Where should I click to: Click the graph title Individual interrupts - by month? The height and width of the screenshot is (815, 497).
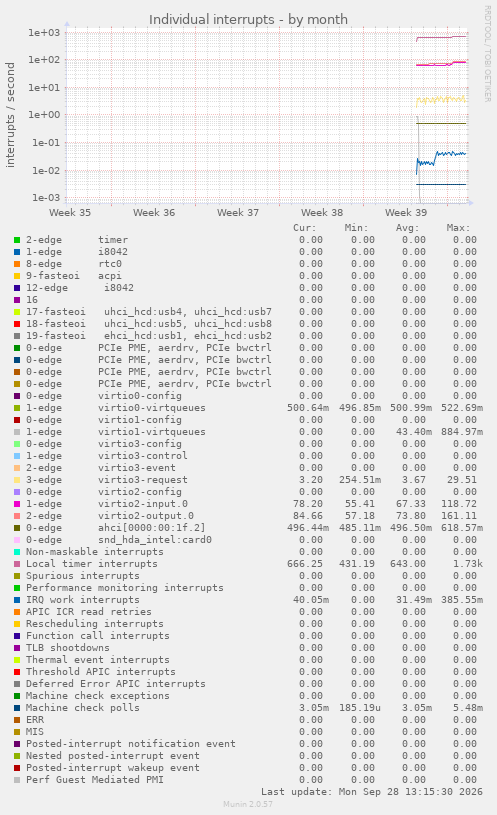pos(248,20)
